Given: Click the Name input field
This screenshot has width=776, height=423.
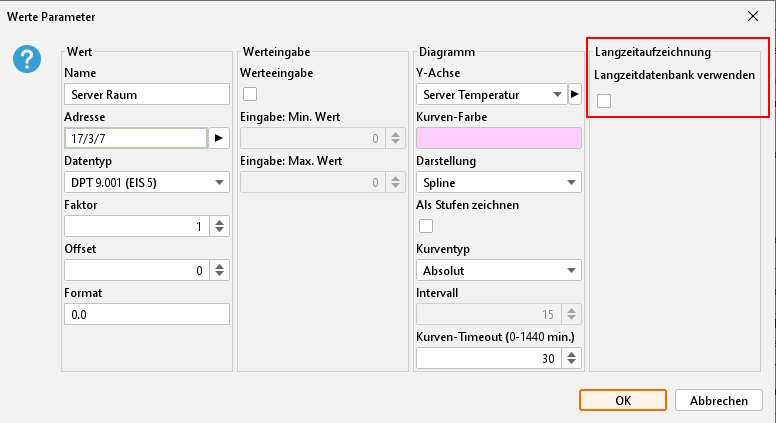Looking at the screenshot, I should pos(147,95).
